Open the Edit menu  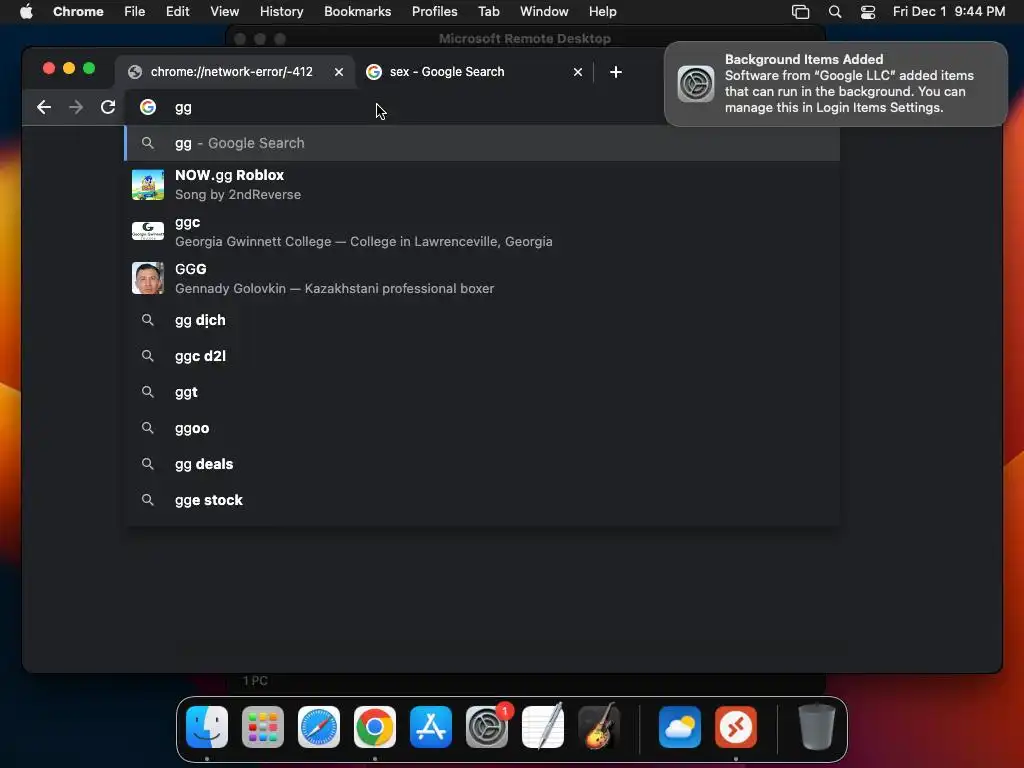click(178, 12)
